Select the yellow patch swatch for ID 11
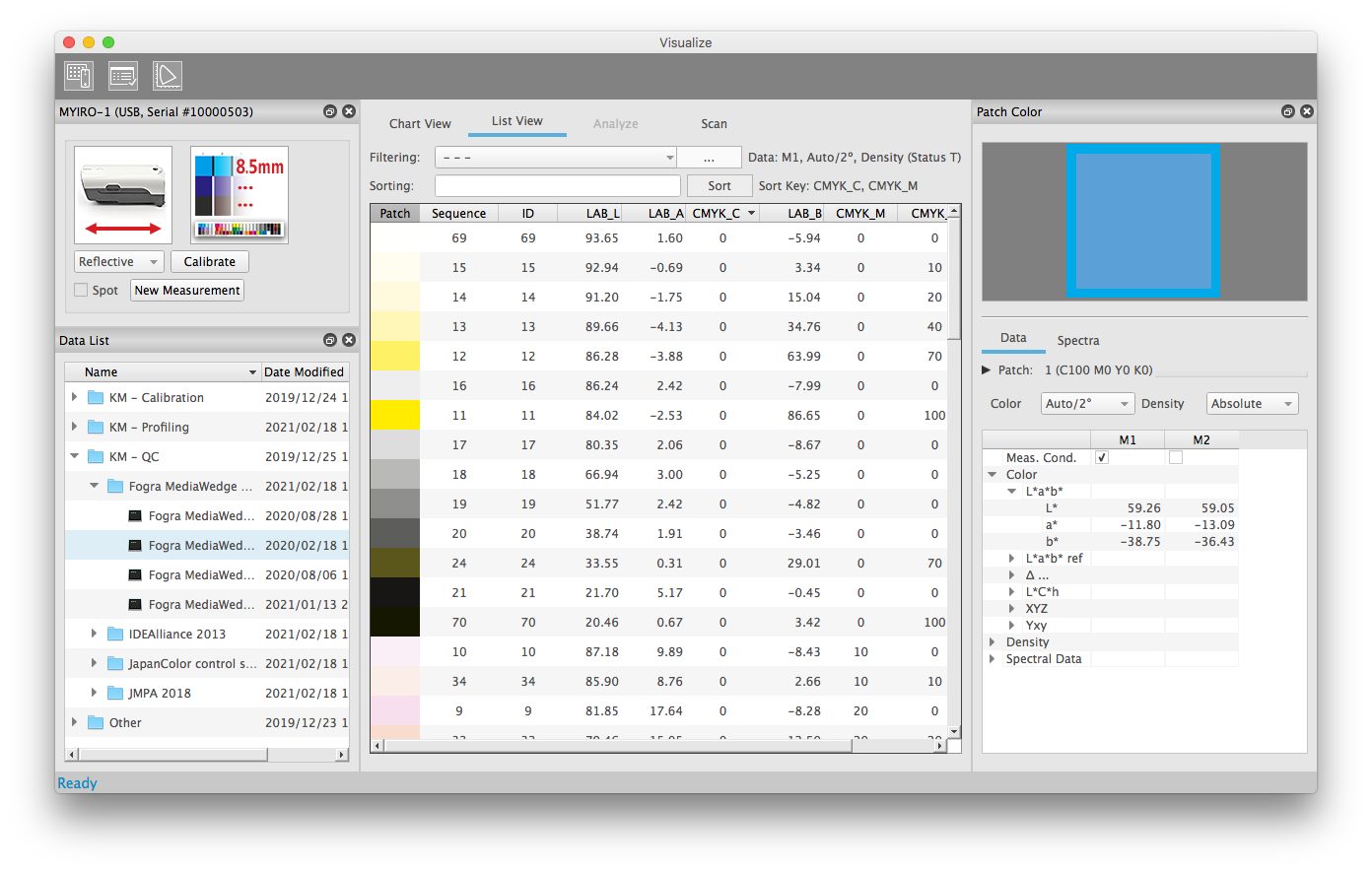The image size is (1372, 872). click(394, 416)
